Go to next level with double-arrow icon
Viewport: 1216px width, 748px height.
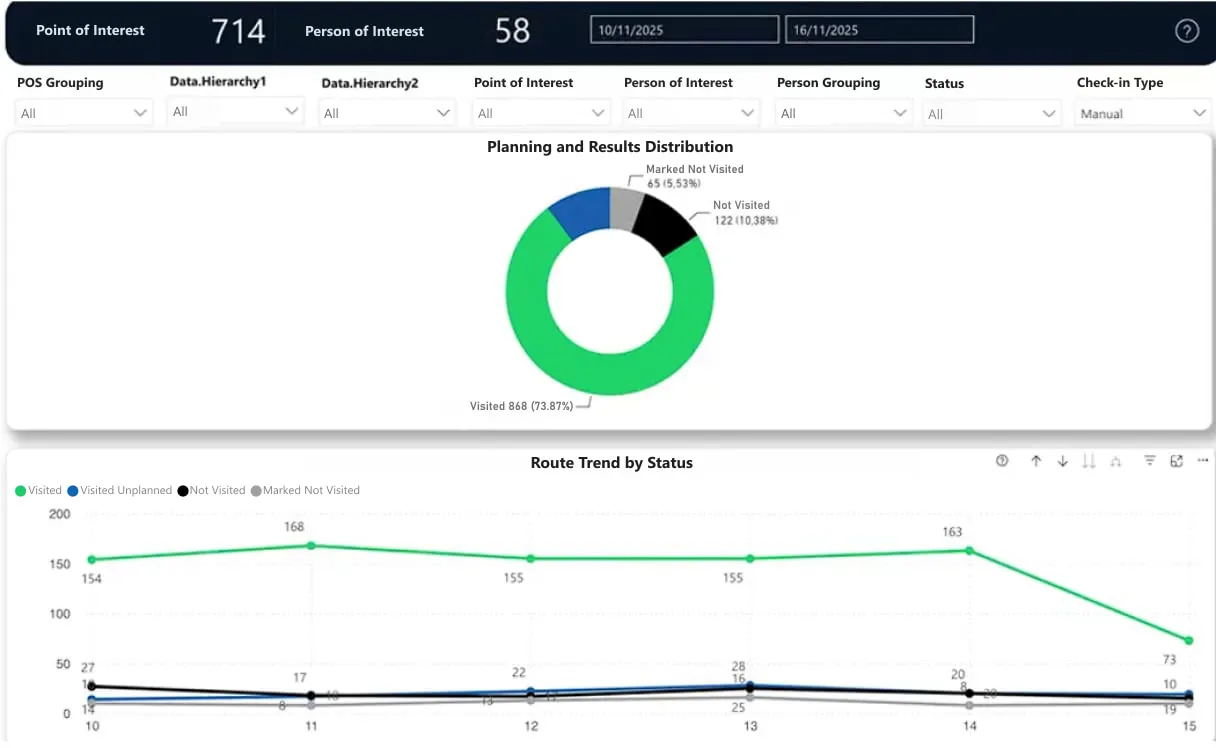(1089, 461)
